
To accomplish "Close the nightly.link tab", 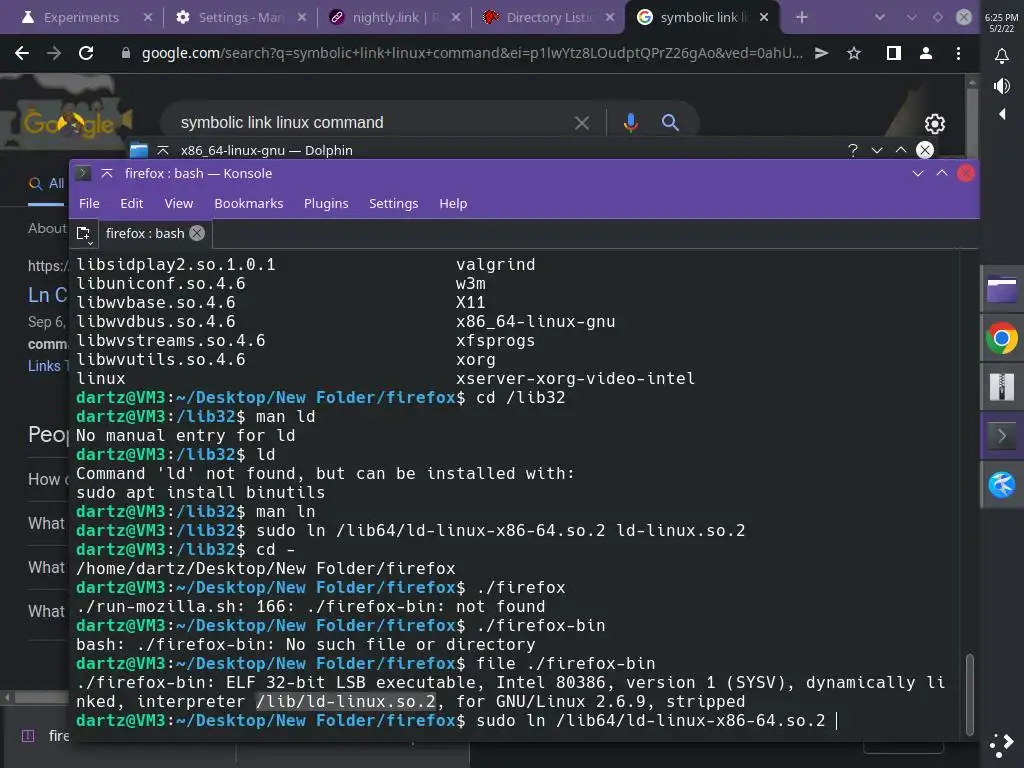I will (456, 17).
